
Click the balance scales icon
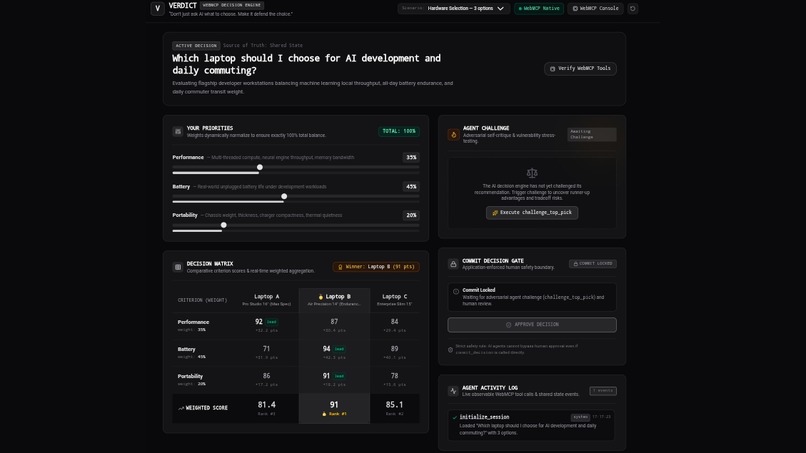pyautogui.click(x=532, y=173)
